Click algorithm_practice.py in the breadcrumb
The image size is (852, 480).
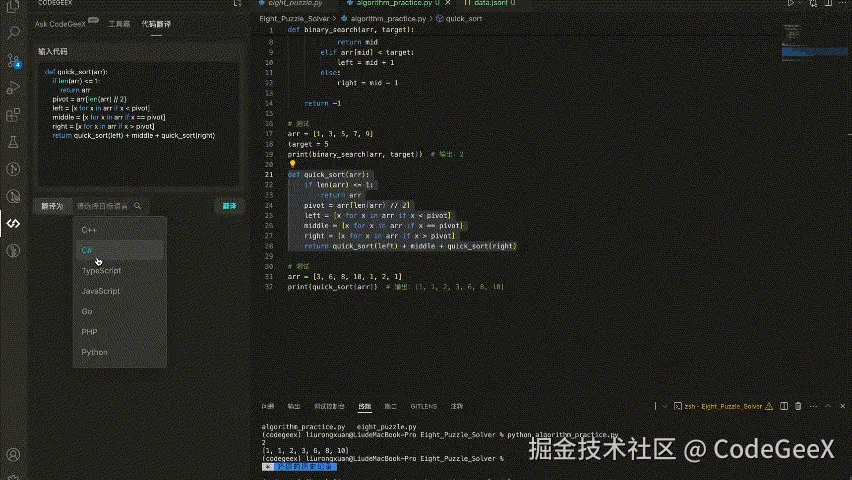(388, 18)
